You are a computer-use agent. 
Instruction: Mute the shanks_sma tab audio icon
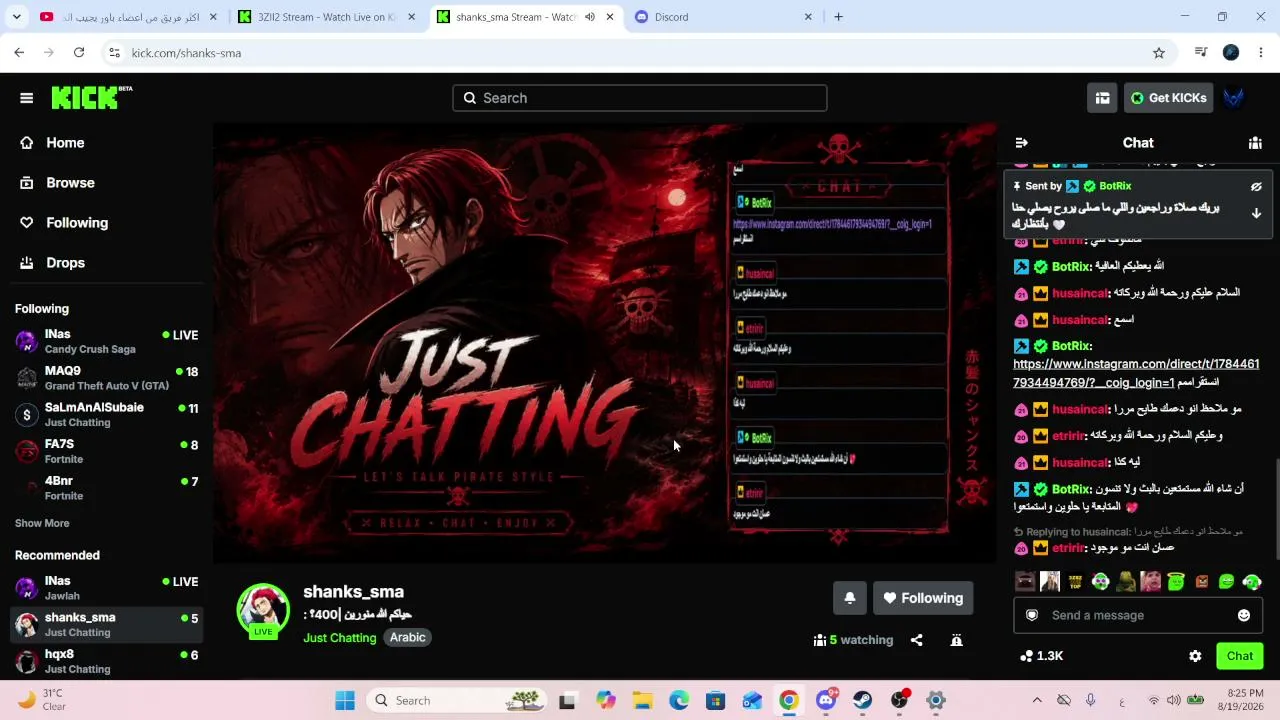click(x=590, y=17)
